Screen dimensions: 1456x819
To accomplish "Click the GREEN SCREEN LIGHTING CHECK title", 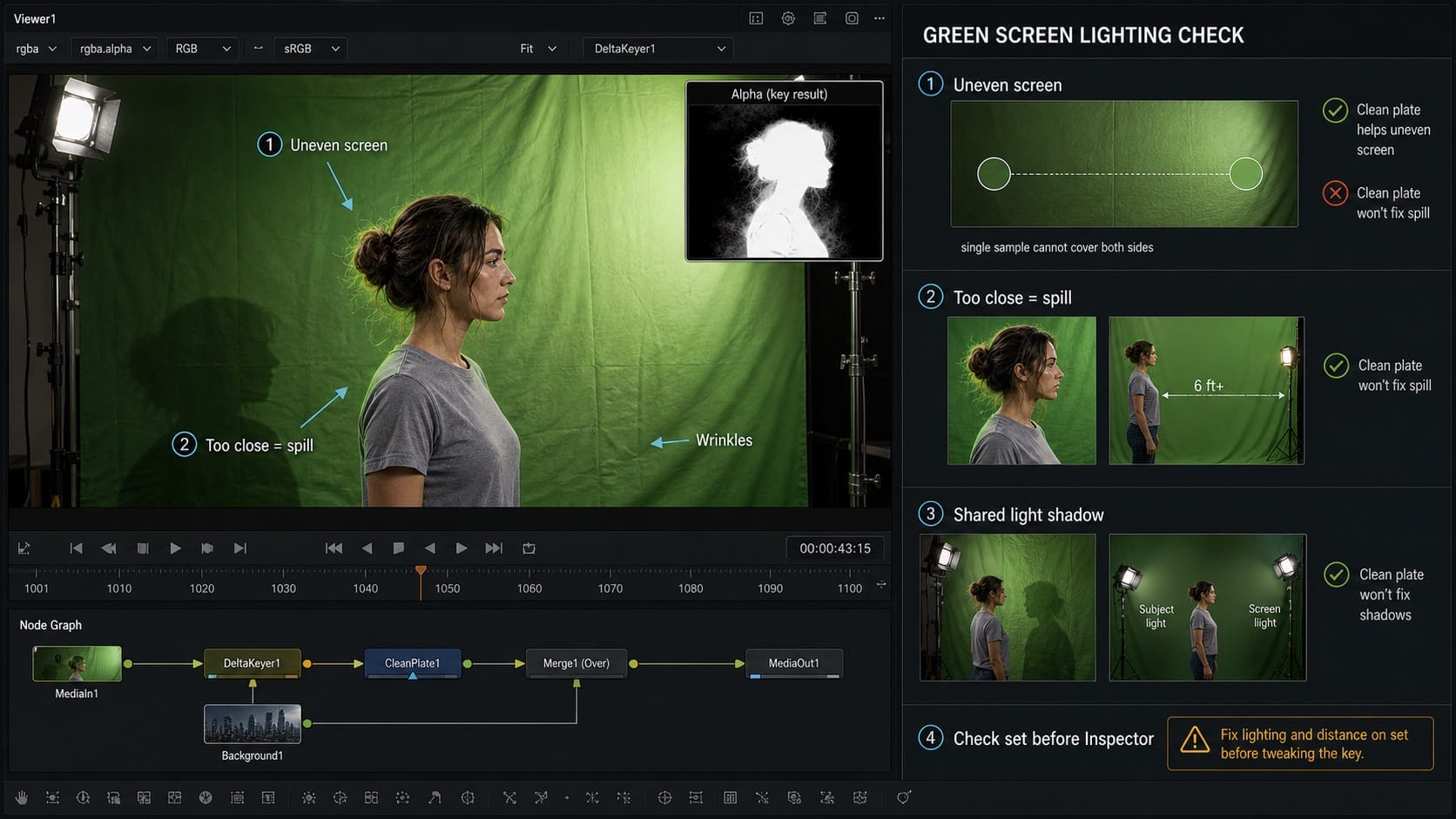I will 1083,35.
